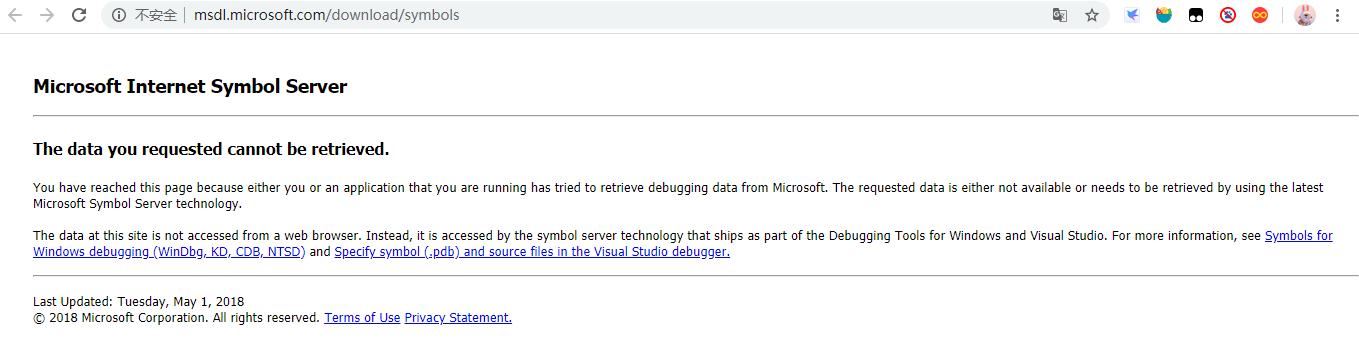Open the Terms of Use link
1359x361 pixels.
coord(362,318)
